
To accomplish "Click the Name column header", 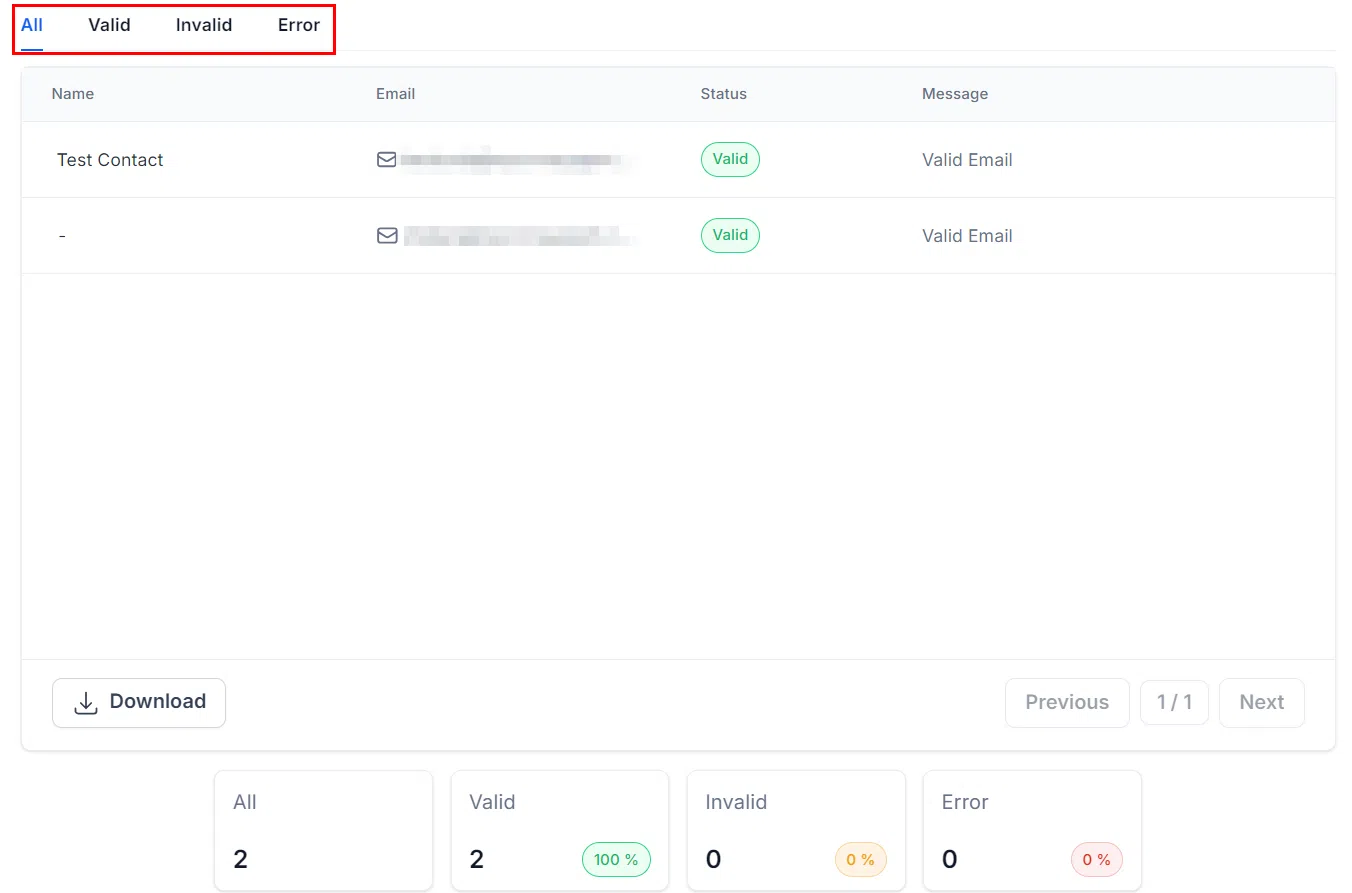I will [73, 94].
